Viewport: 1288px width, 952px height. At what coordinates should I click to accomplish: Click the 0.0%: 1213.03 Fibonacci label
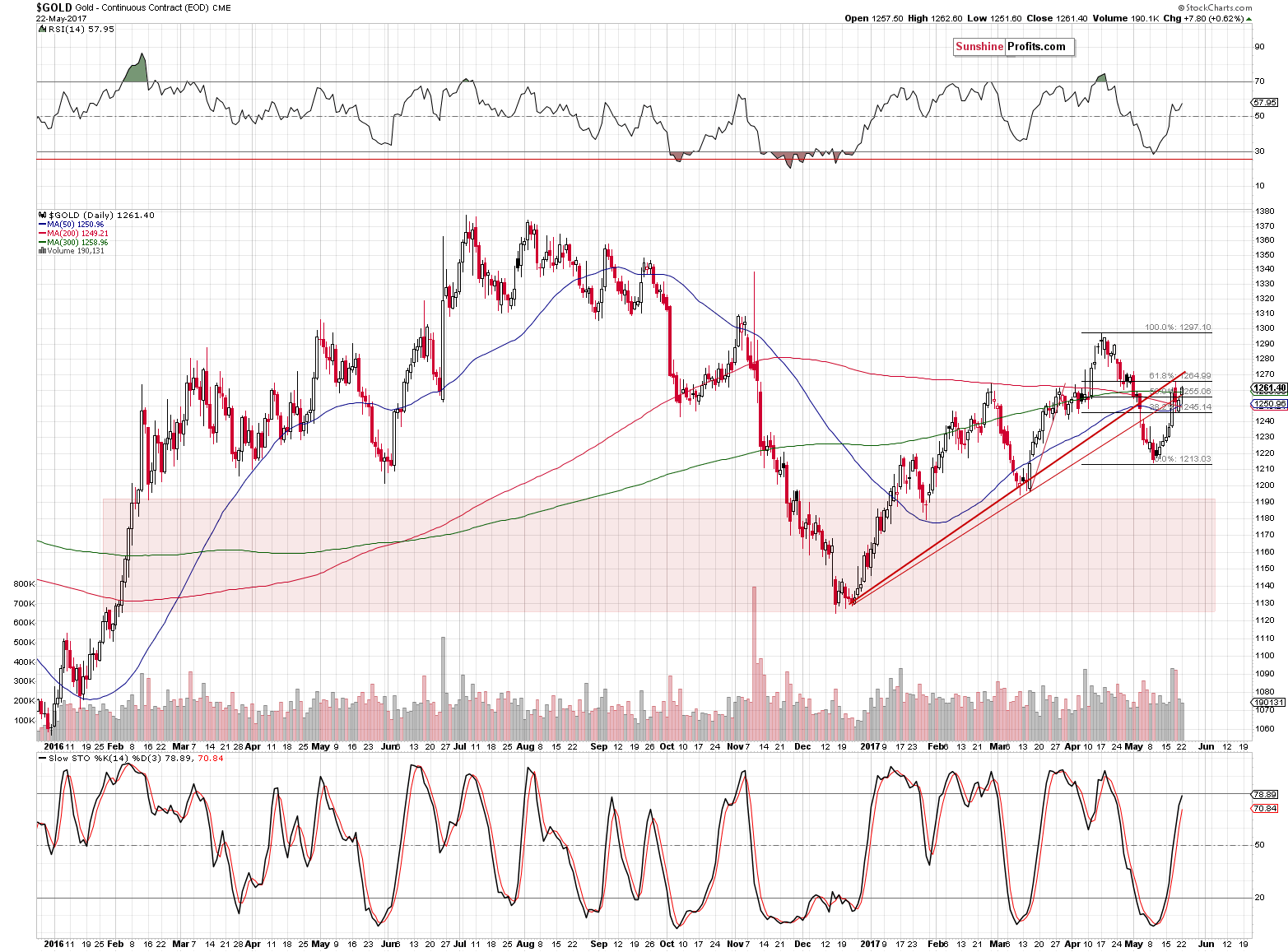[x=1182, y=459]
